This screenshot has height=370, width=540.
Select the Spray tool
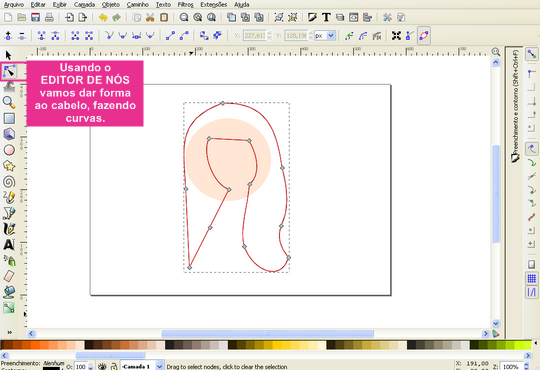(9, 260)
